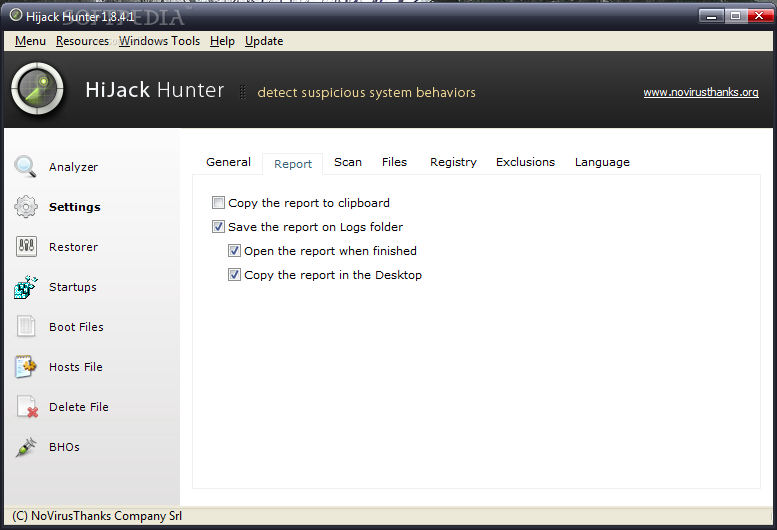Show the Exclusions tab

pos(525,162)
